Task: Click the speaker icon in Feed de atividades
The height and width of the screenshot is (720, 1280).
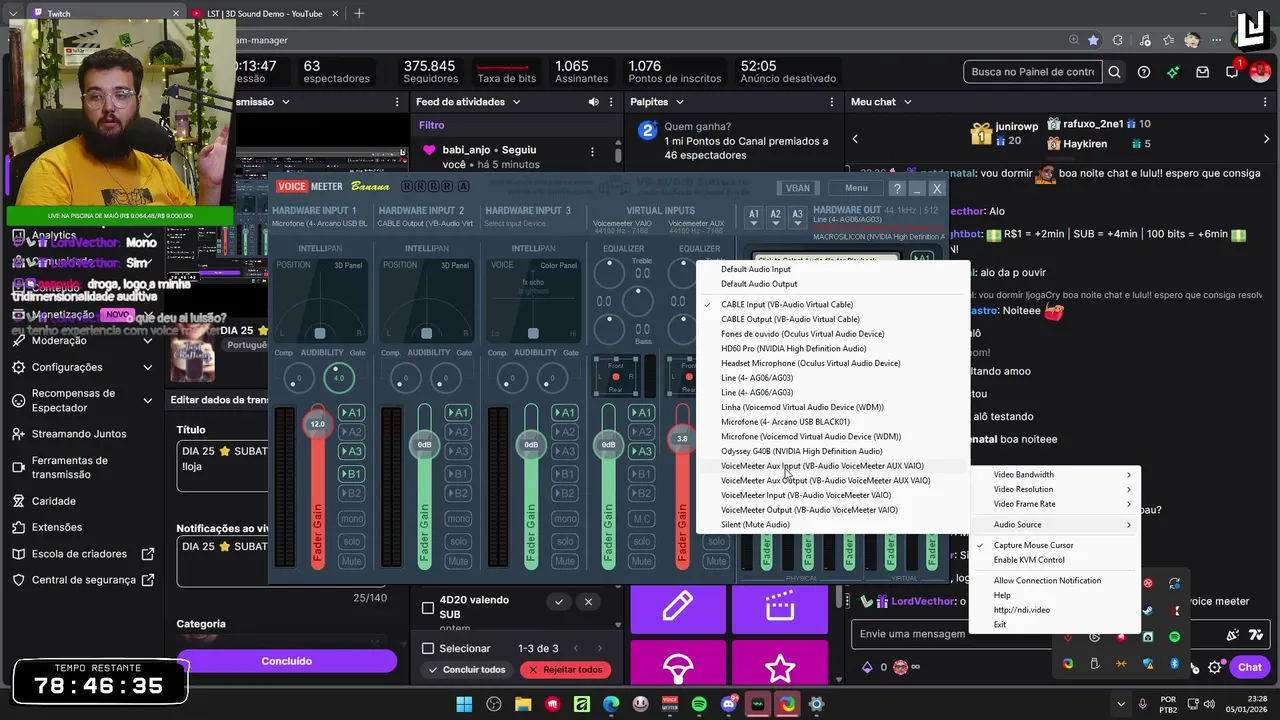Action: tap(594, 102)
